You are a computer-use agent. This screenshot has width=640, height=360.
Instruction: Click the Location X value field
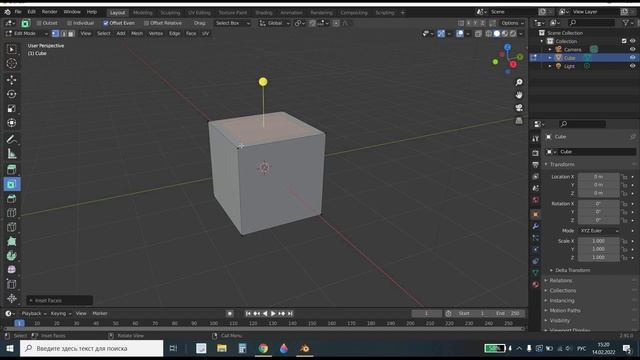coord(599,177)
